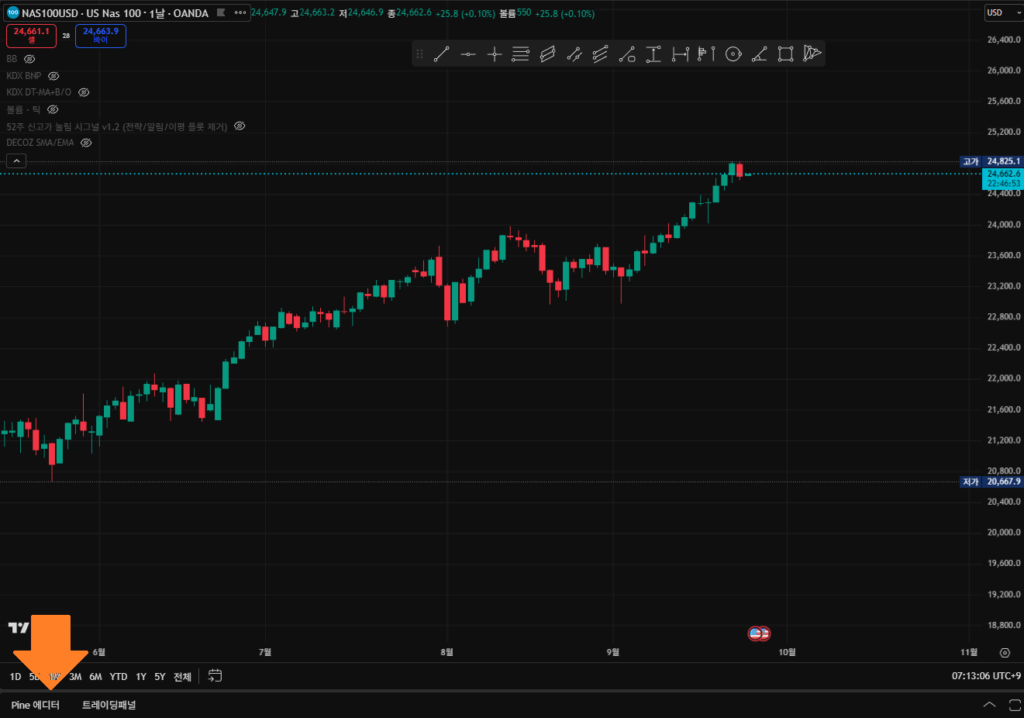Screen dimensions: 1024x718
Task: Open the go-to-date calendar icon
Action: click(x=214, y=676)
